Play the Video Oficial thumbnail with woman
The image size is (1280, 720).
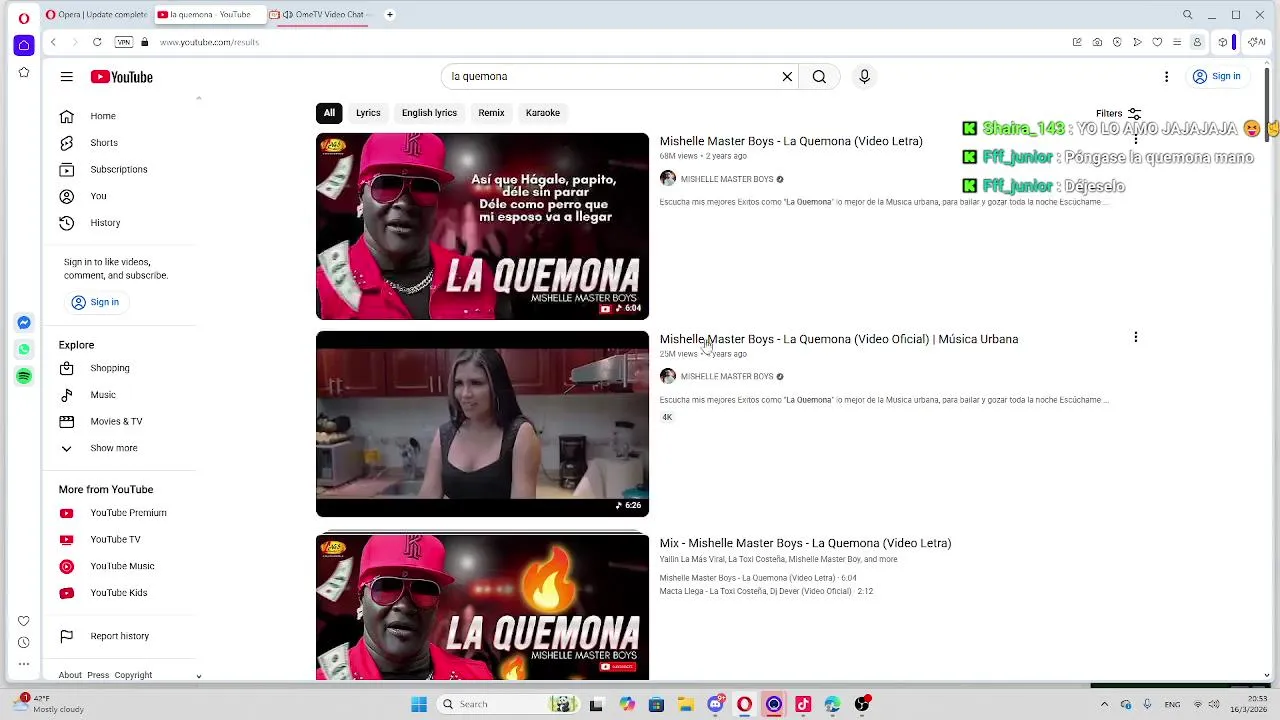click(x=482, y=424)
